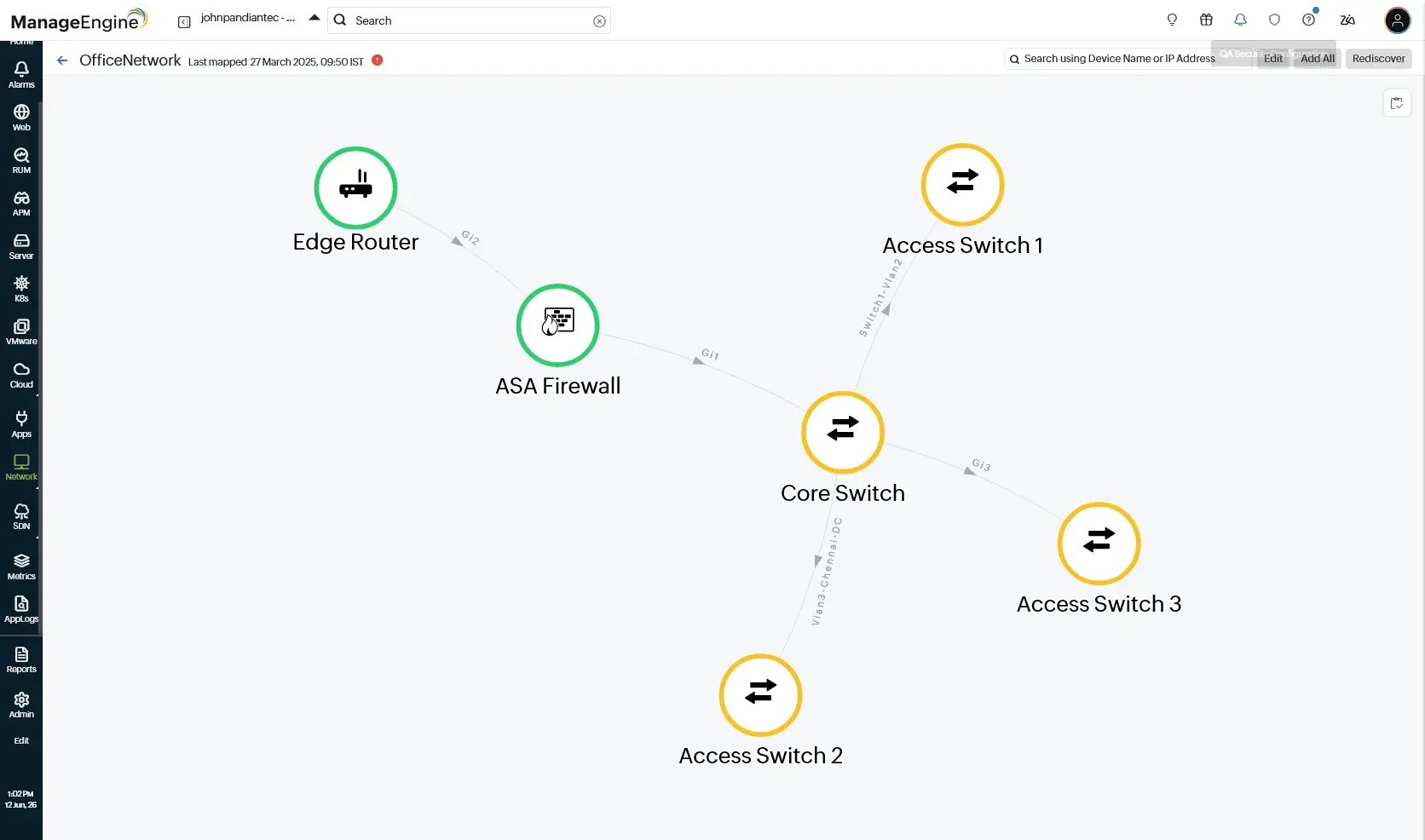
Task: Click the Rediscover button
Action: coord(1378,59)
